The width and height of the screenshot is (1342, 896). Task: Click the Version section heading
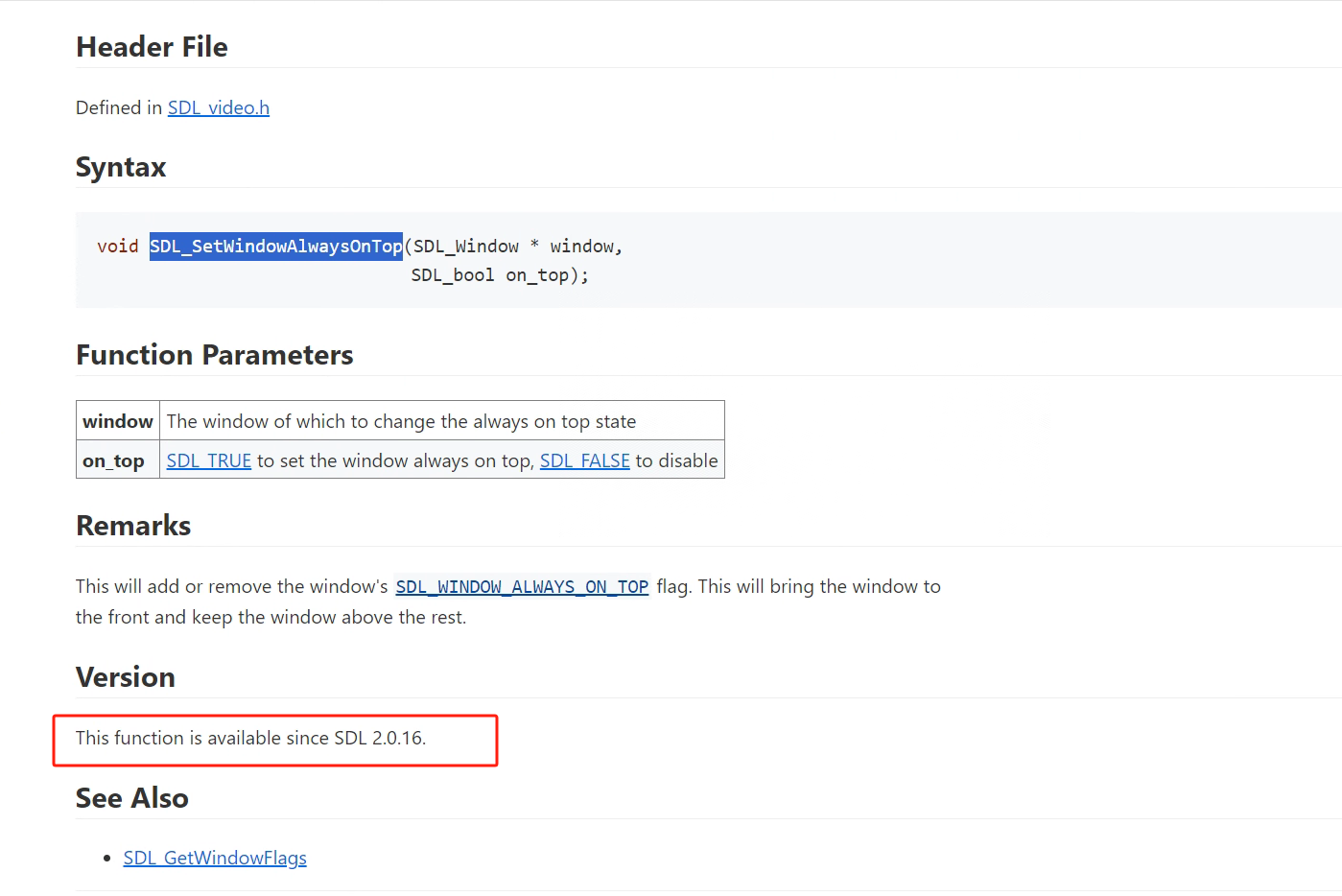pyautogui.click(x=126, y=678)
